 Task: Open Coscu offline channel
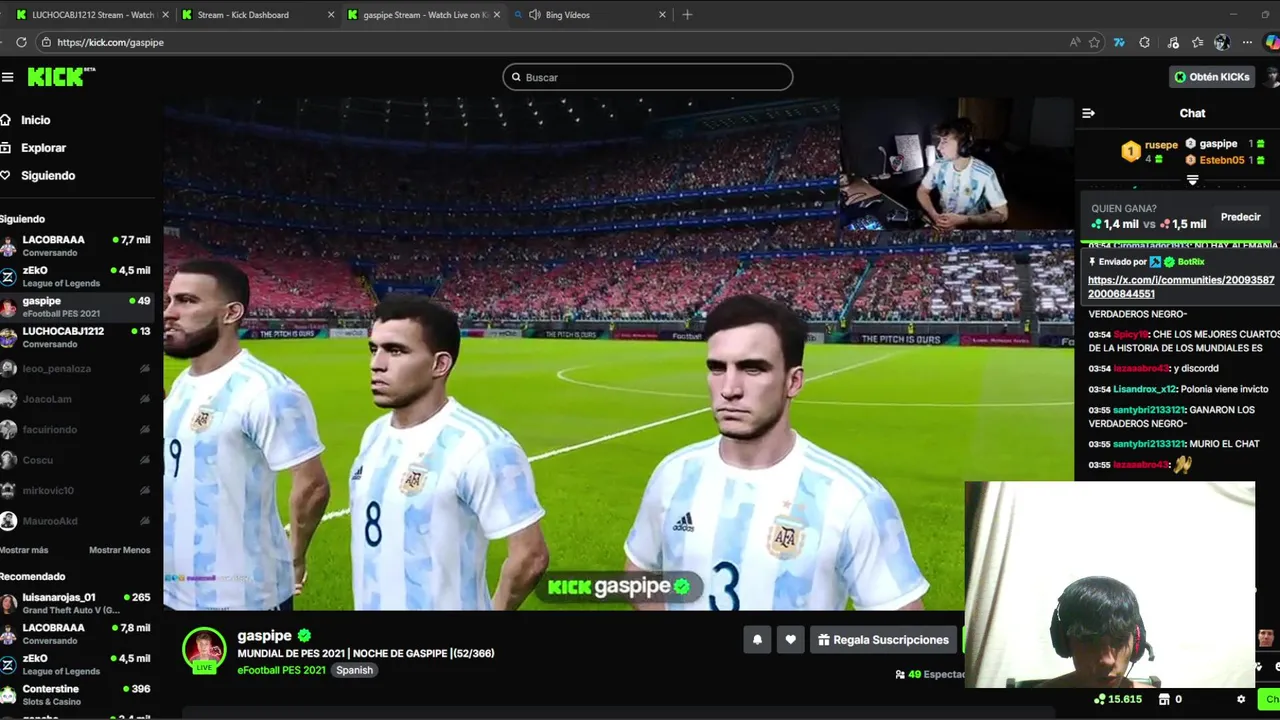click(77, 460)
